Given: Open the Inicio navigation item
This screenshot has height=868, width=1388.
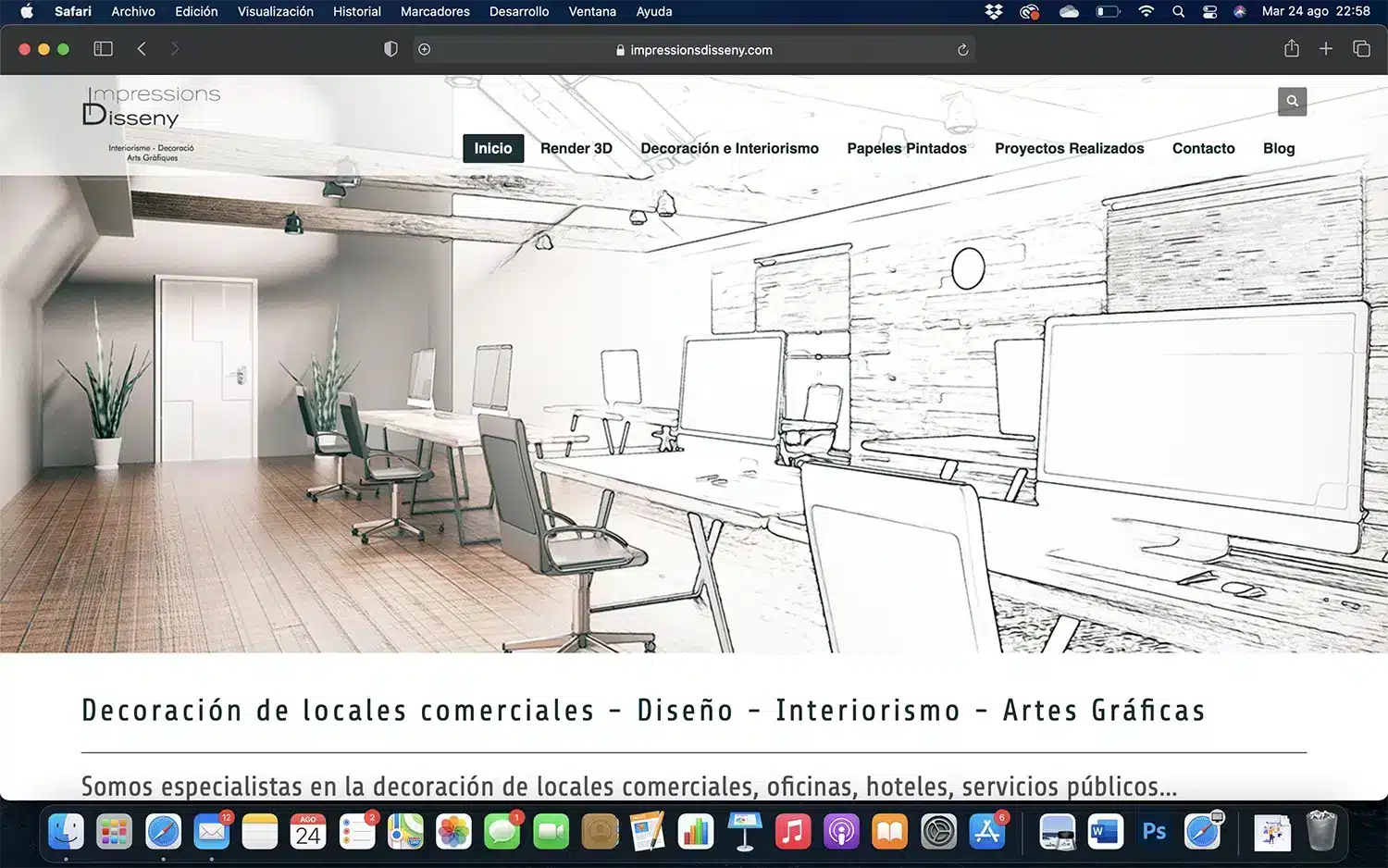Looking at the screenshot, I should tap(492, 148).
